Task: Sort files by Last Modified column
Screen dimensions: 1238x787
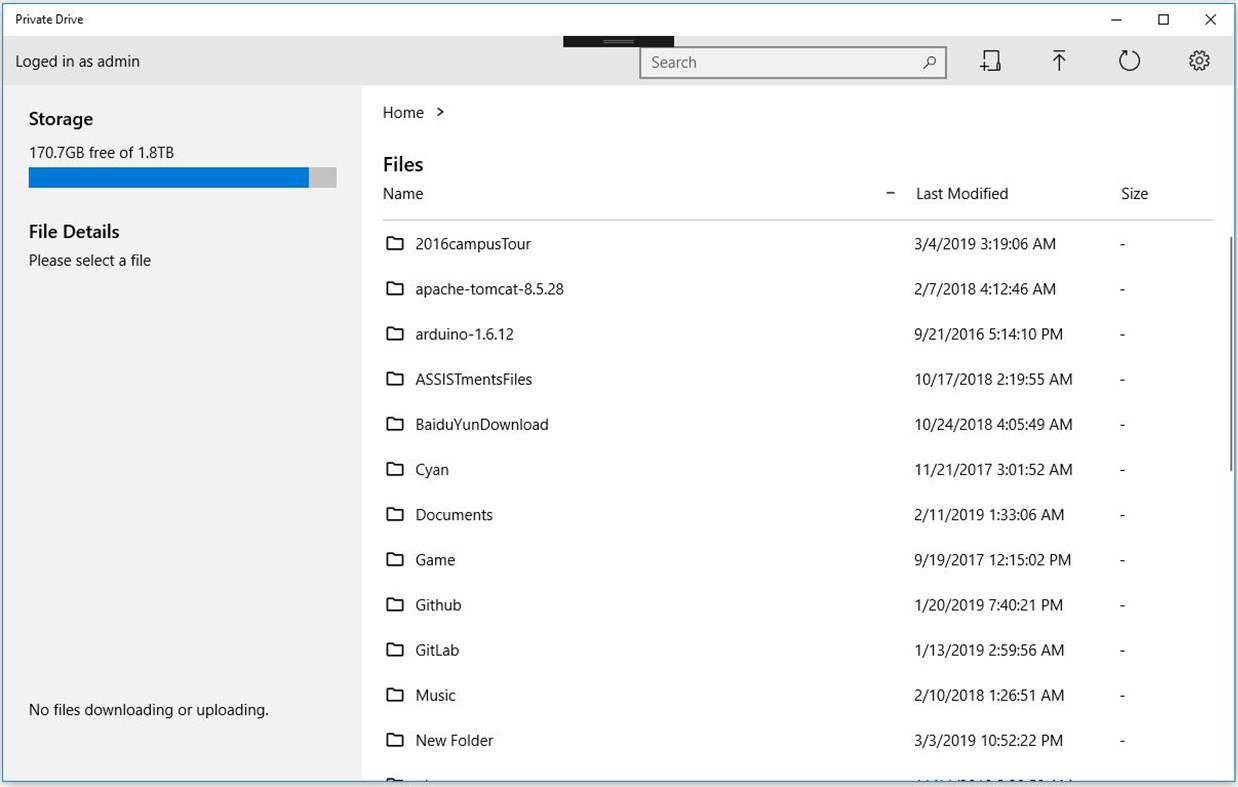Action: tap(961, 194)
